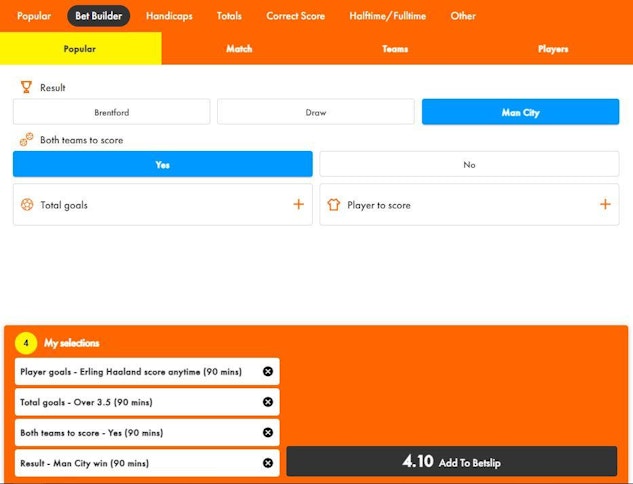Click the yellow 4 selections count badge

point(26,343)
